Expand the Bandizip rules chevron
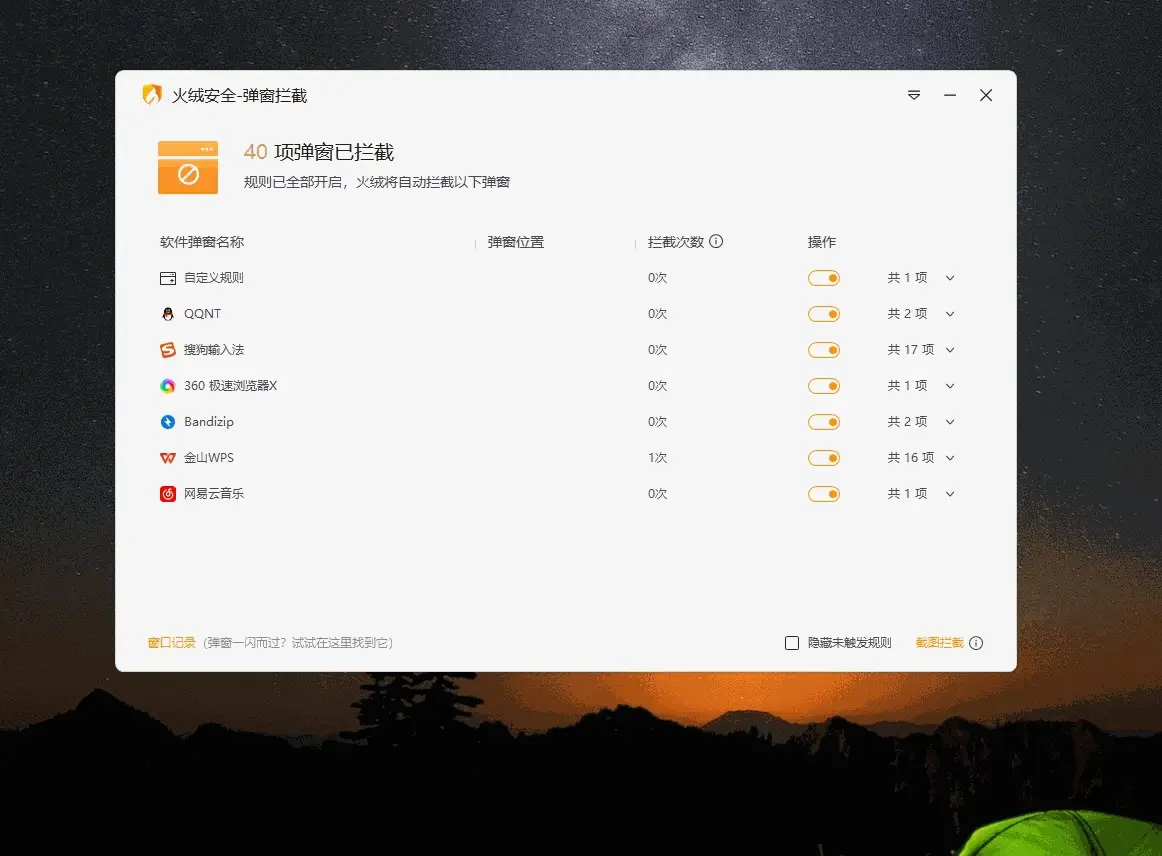 [x=950, y=422]
